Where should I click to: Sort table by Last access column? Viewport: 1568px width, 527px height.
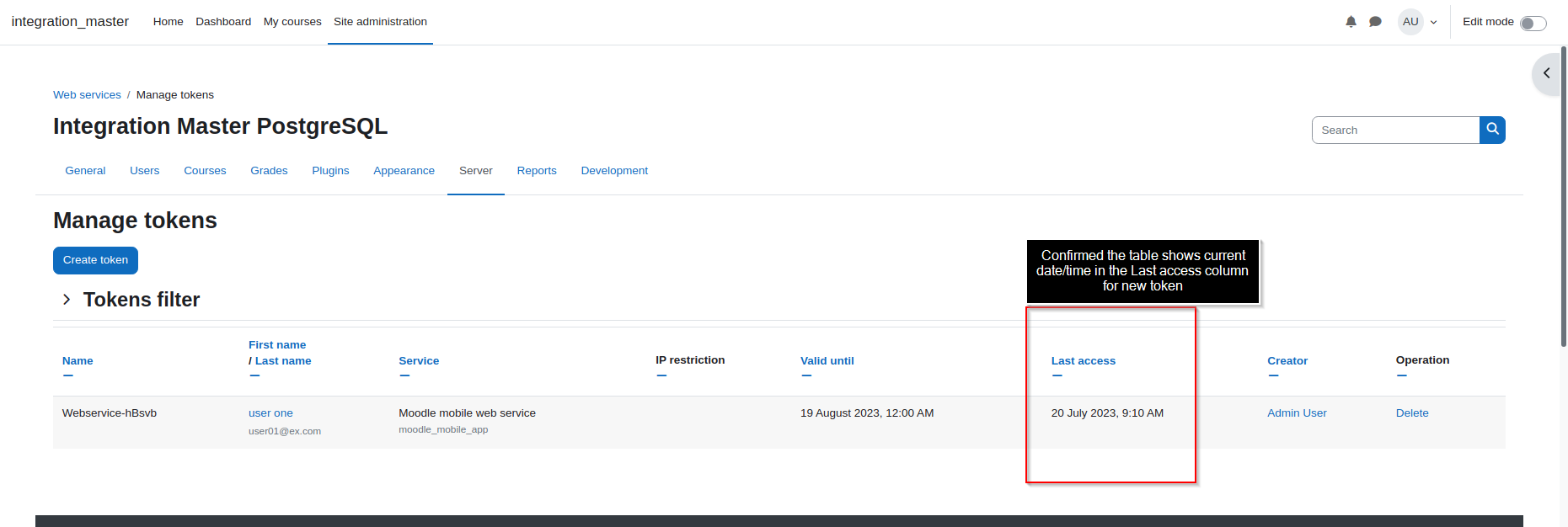pyautogui.click(x=1083, y=361)
